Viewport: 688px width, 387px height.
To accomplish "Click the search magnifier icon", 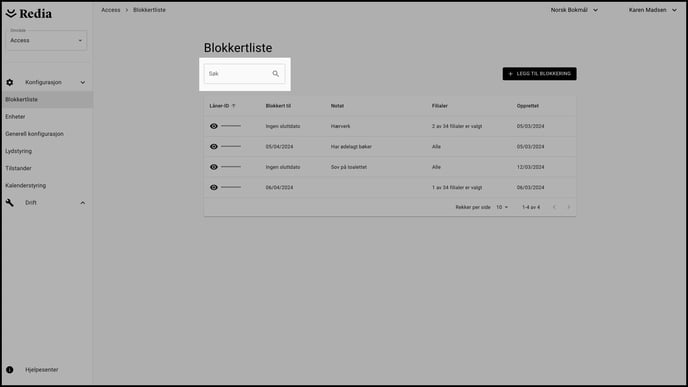I will (276, 74).
